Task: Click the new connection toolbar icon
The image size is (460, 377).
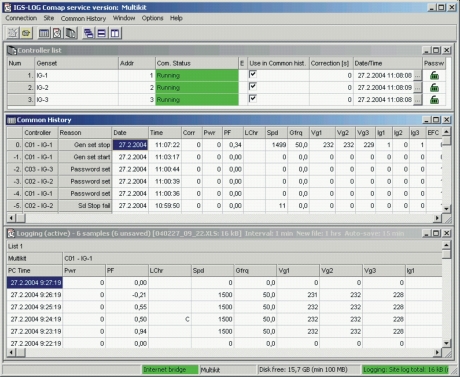Action: [x=13, y=33]
